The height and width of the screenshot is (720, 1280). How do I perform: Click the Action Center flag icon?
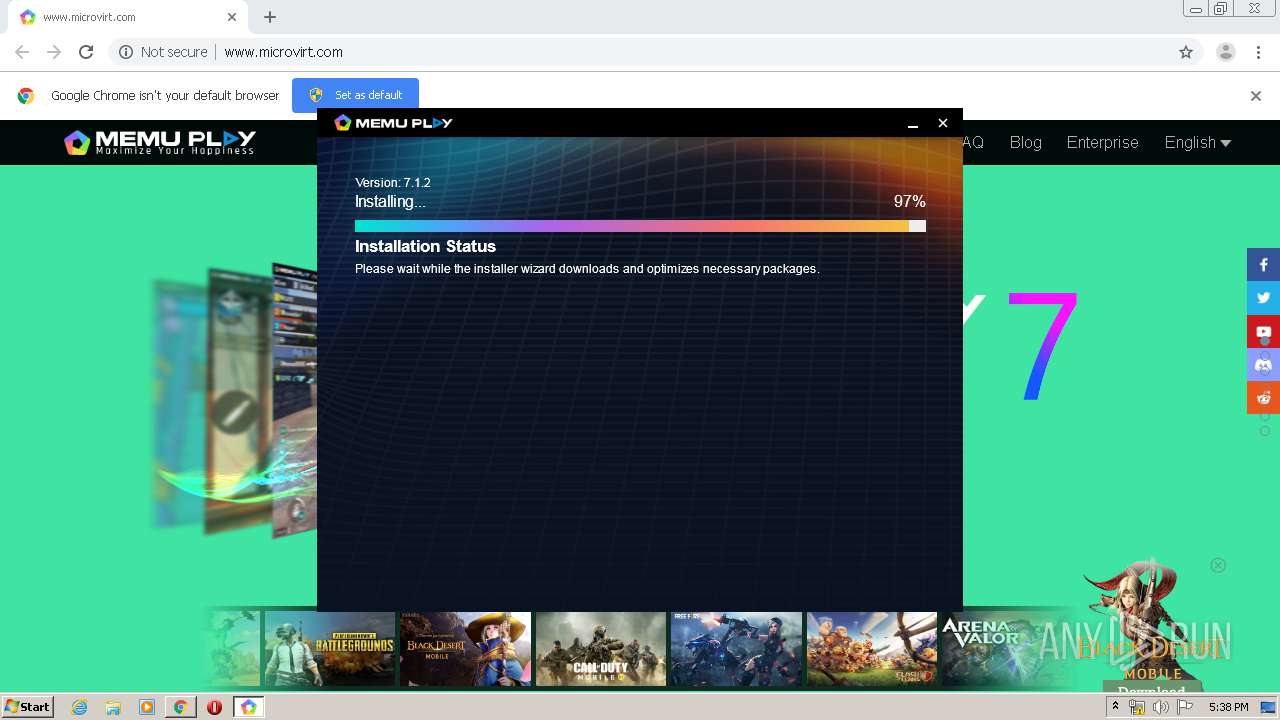[1185, 707]
